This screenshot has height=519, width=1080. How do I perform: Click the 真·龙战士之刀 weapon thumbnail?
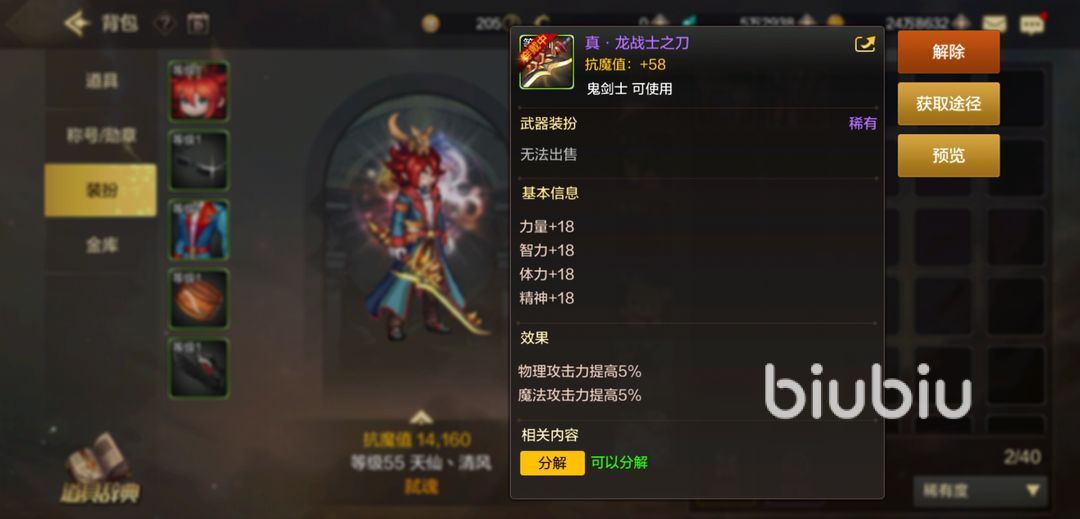547,62
